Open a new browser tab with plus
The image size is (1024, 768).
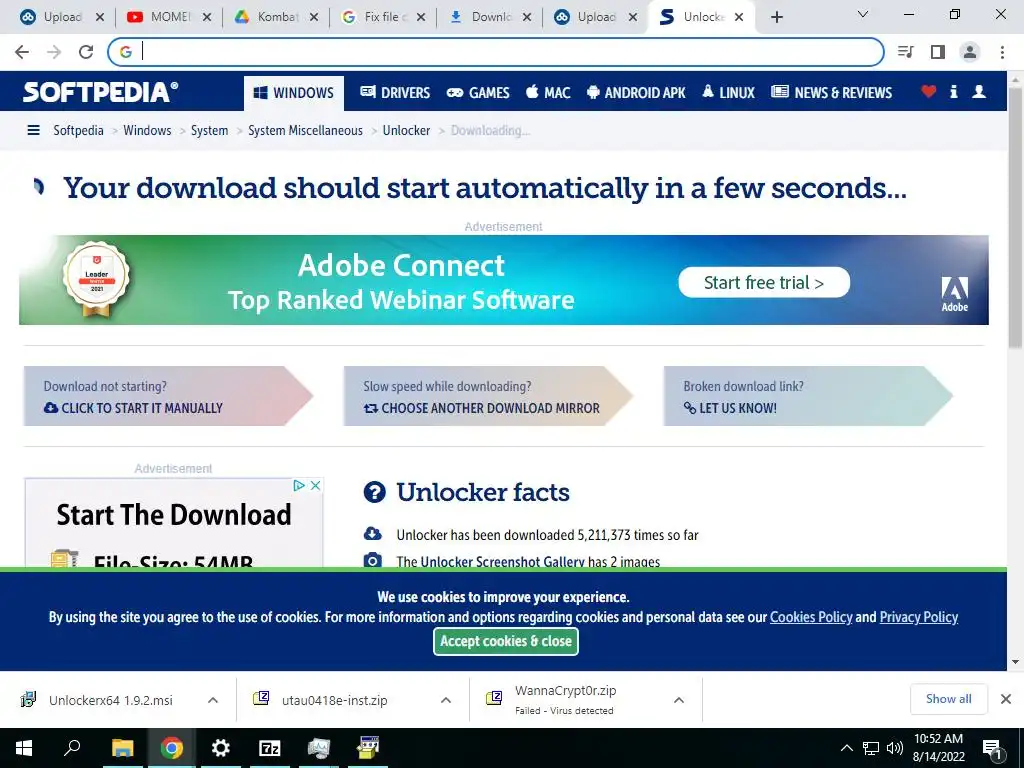tap(776, 17)
